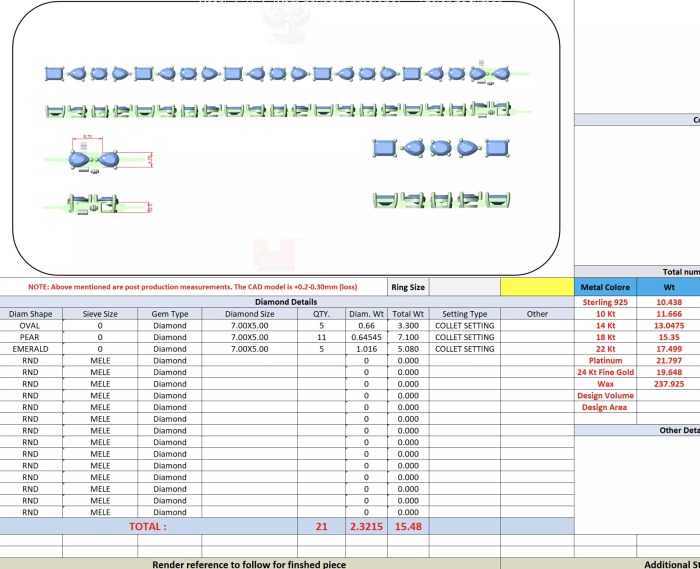Click the EMERALD diamond shape cell
The image size is (700, 569).
pyautogui.click(x=30, y=349)
